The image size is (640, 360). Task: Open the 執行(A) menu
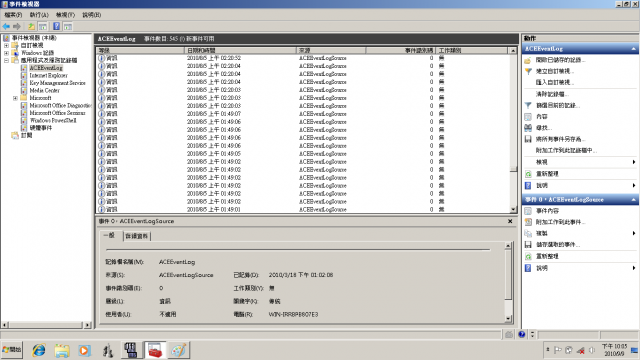pos(39,15)
